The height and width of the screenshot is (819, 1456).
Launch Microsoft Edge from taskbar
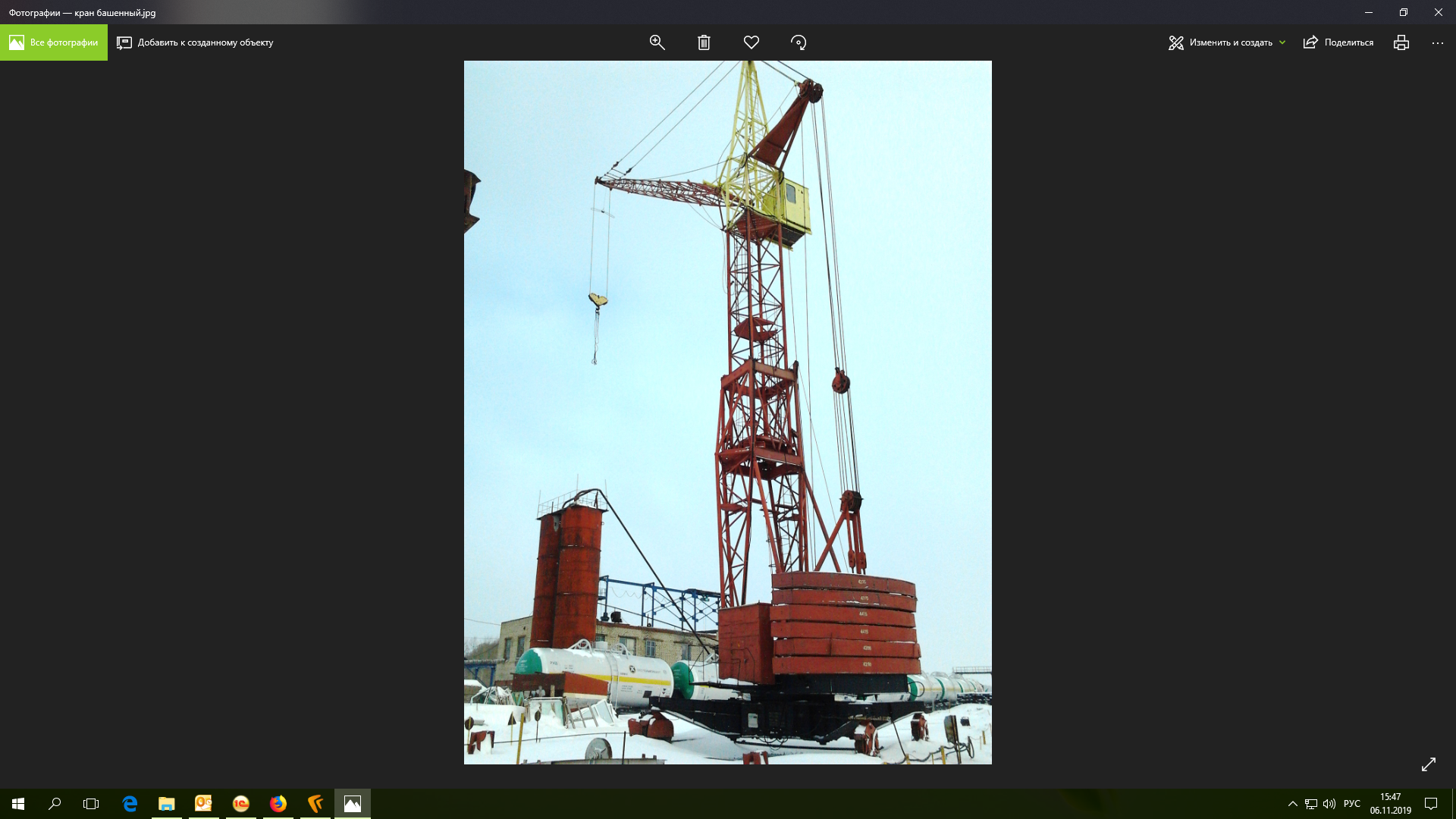point(130,804)
